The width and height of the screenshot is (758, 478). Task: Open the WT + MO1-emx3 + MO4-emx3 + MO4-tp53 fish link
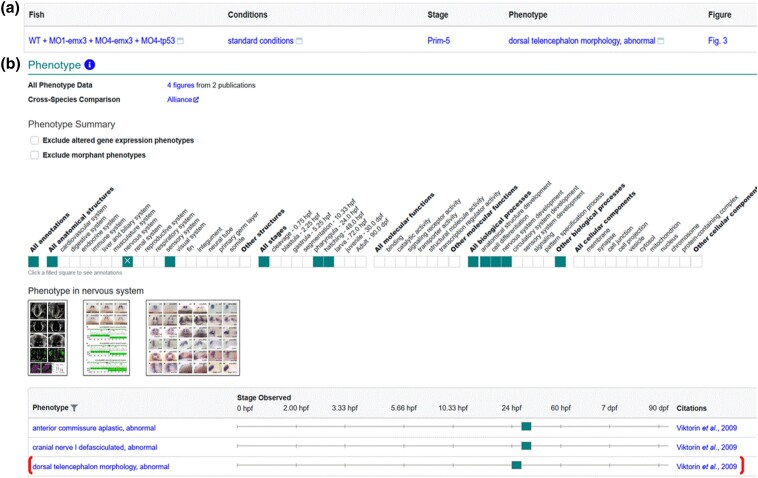coord(102,41)
